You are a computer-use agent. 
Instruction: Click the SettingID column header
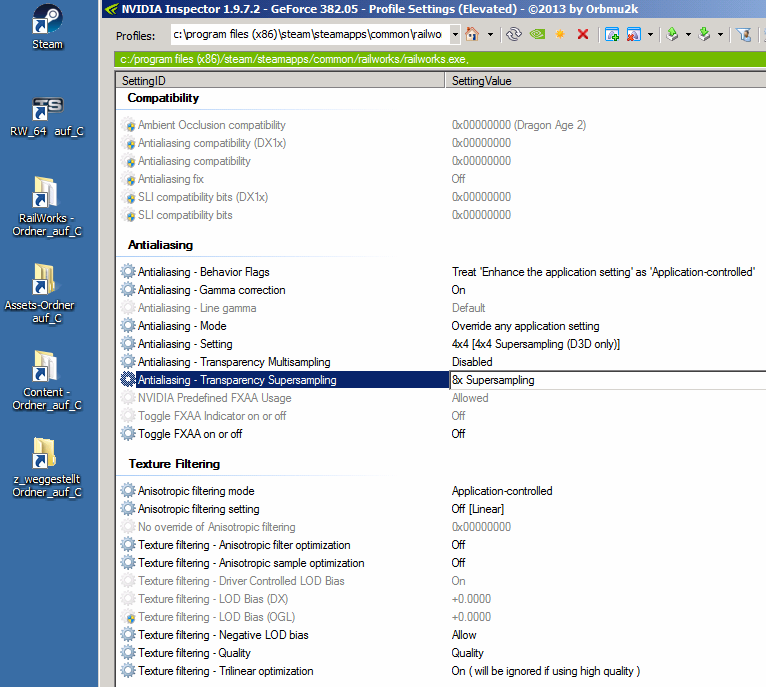280,81
